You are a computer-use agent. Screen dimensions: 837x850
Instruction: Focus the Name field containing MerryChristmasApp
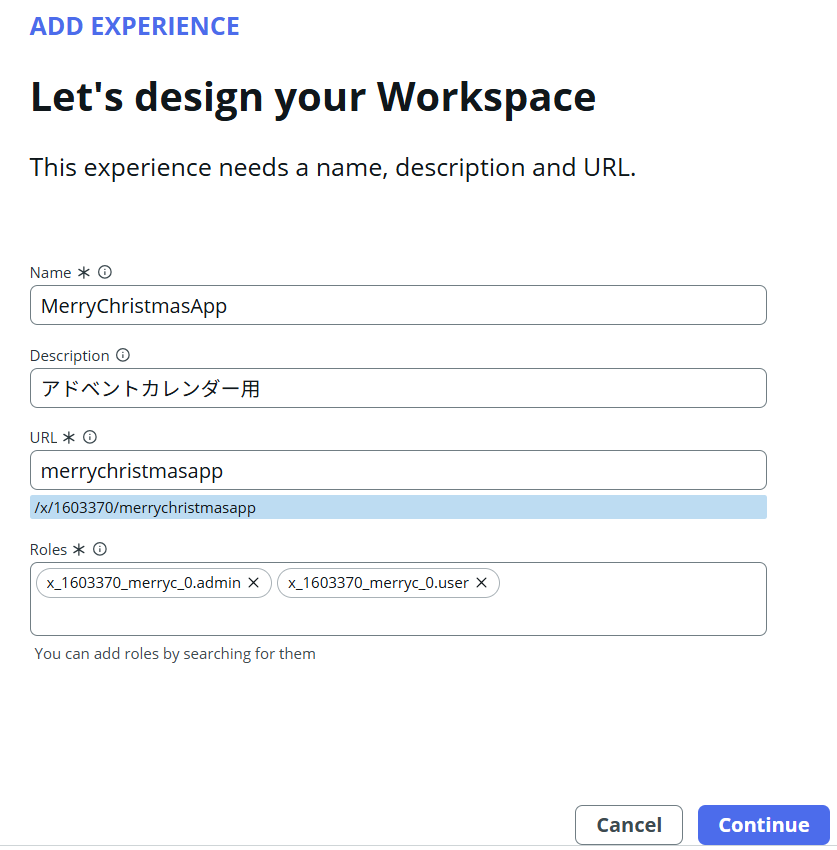pos(398,305)
